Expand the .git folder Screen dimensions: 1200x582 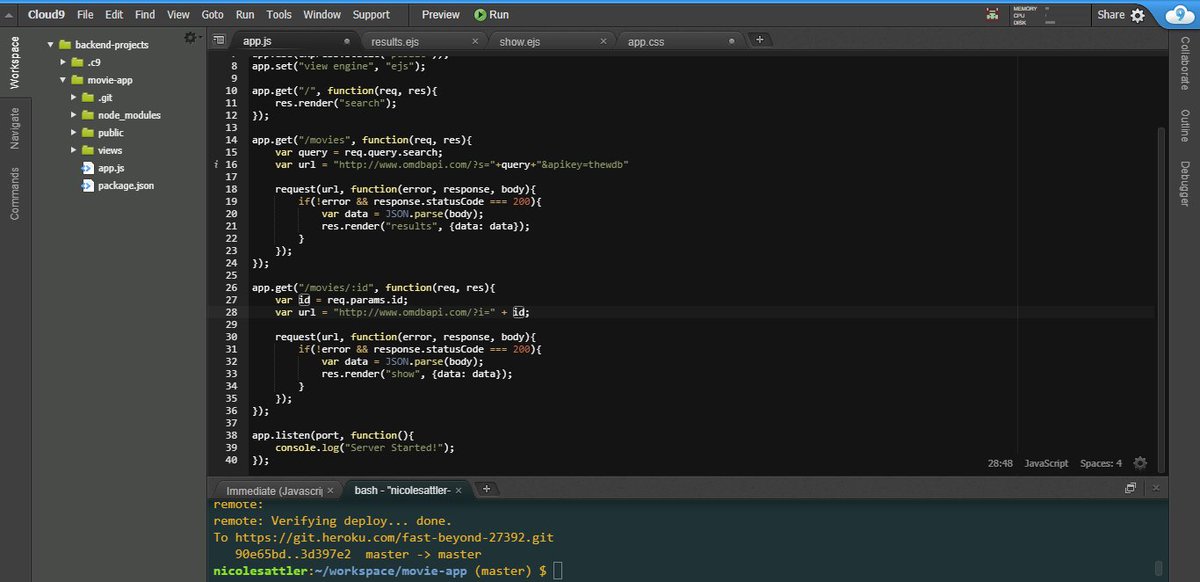[x=75, y=97]
